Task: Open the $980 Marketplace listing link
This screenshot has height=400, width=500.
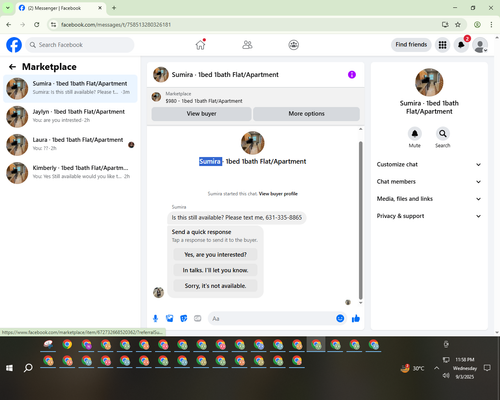Action: [204, 101]
